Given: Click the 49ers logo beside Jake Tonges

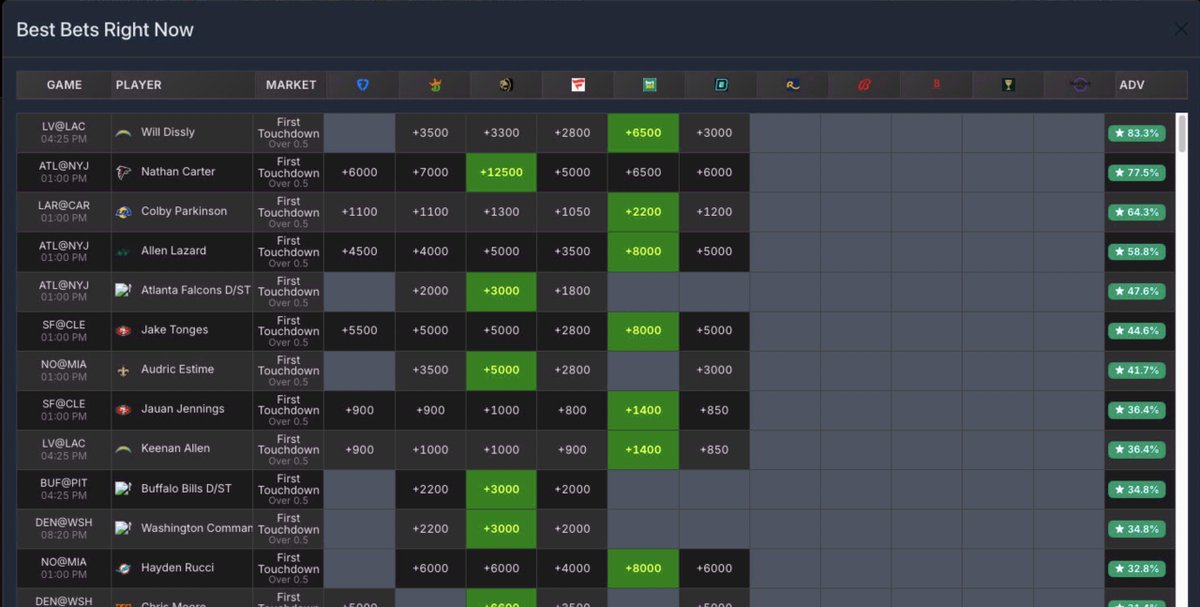Looking at the screenshot, I should [x=124, y=330].
